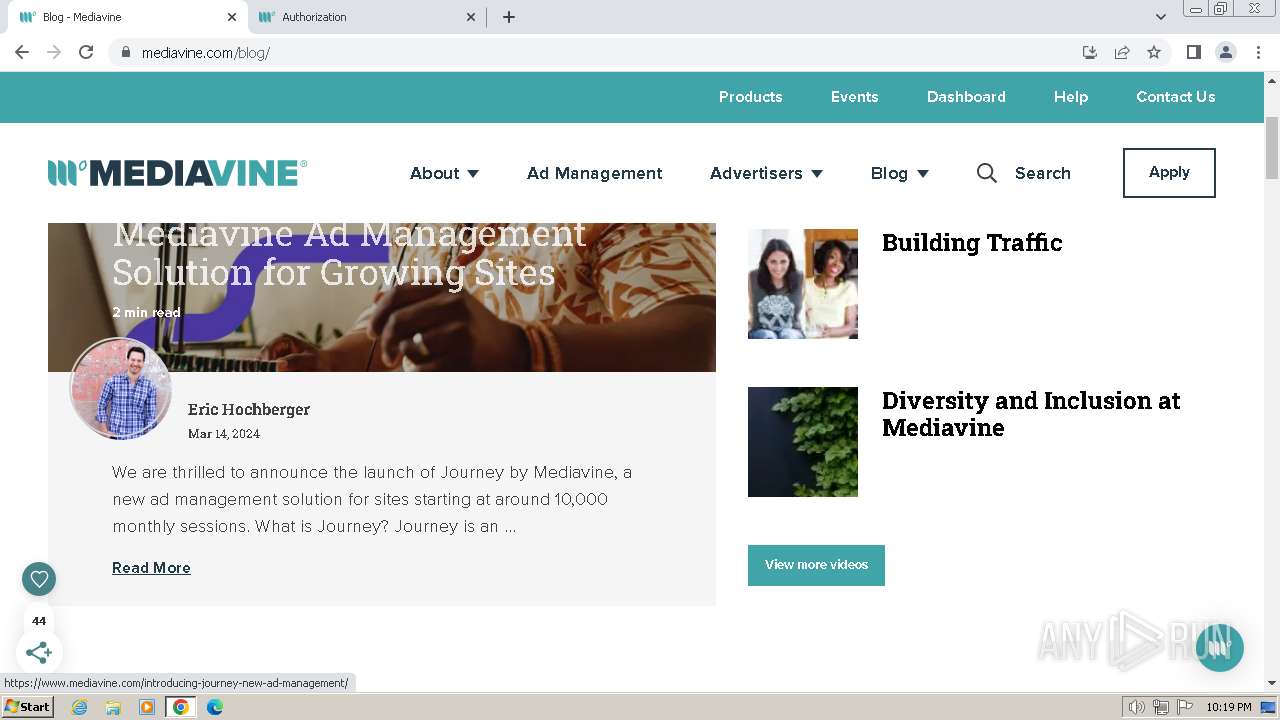Open the Chrome profile avatar
The height and width of the screenshot is (720, 1280).
[x=1225, y=52]
